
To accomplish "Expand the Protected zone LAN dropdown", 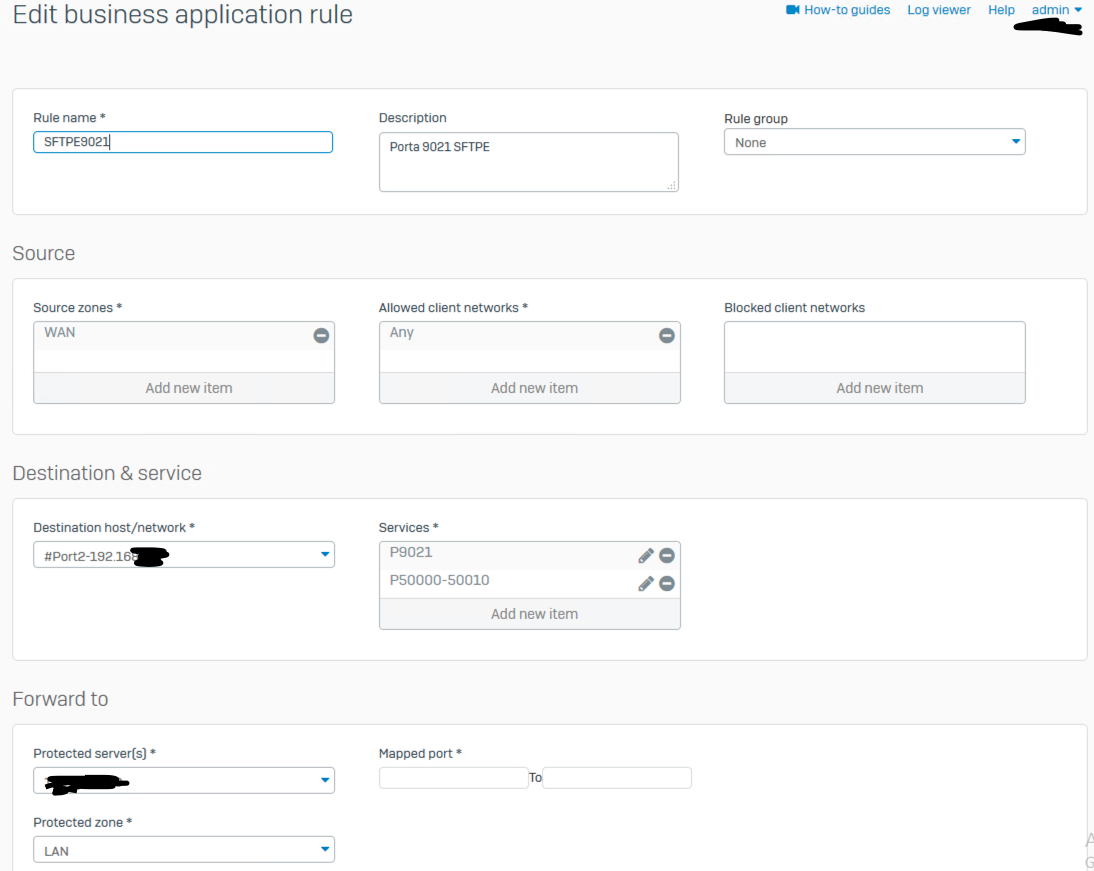I will point(184,850).
